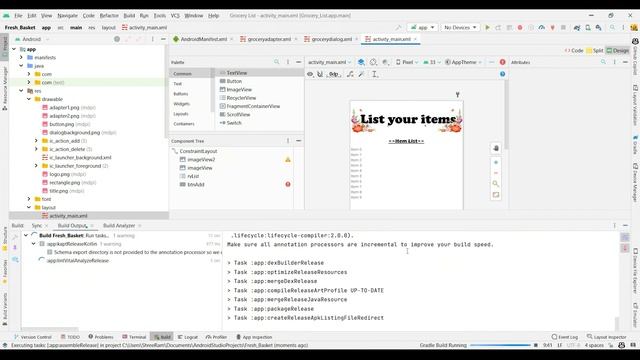
Task: Expand the ic_action_add folder
Action: pyautogui.click(x=36, y=141)
